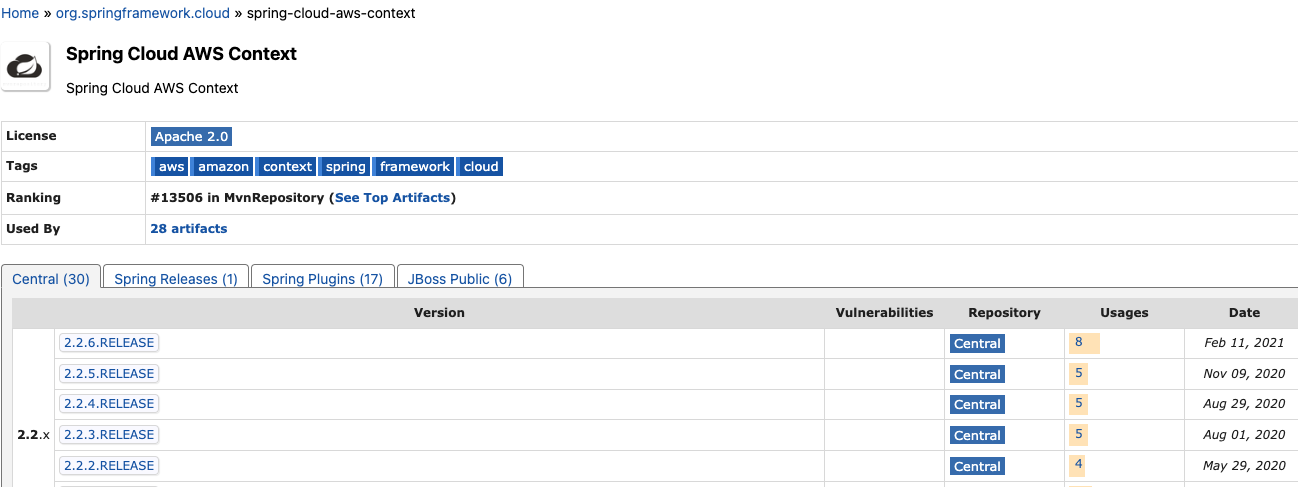Open the amazon tag

coord(223,167)
